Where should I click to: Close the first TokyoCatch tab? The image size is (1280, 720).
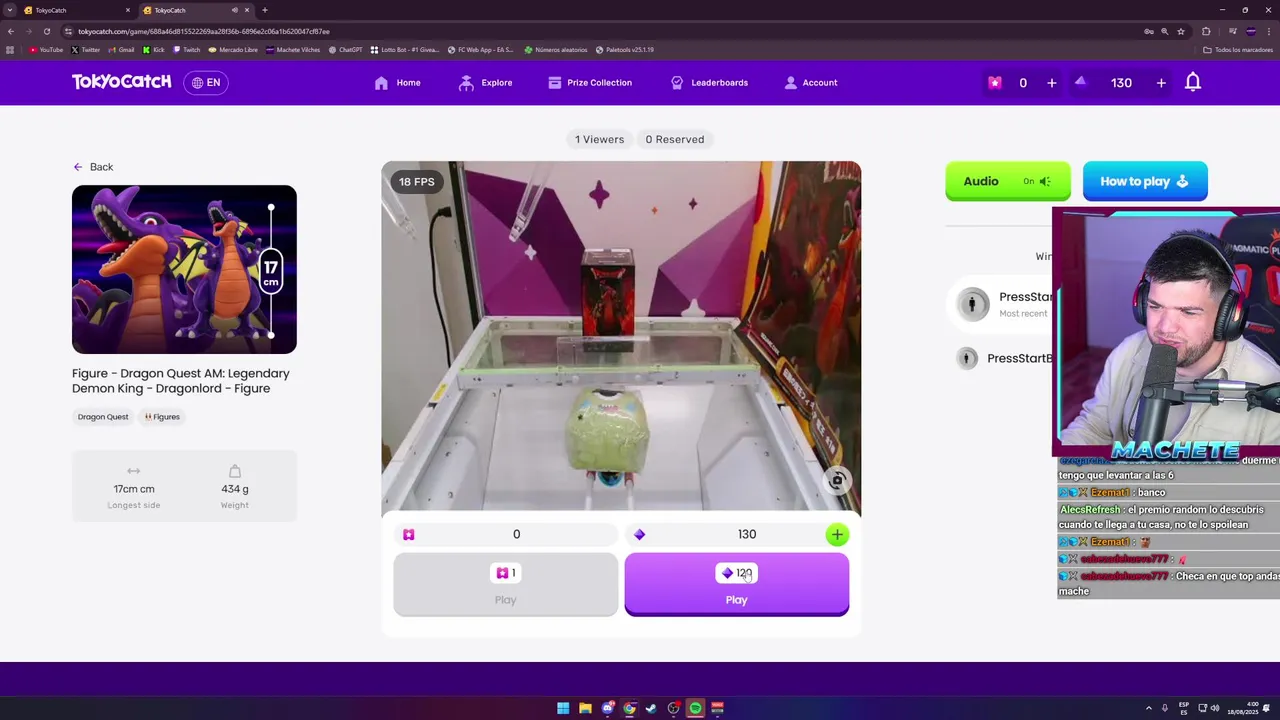click(128, 10)
